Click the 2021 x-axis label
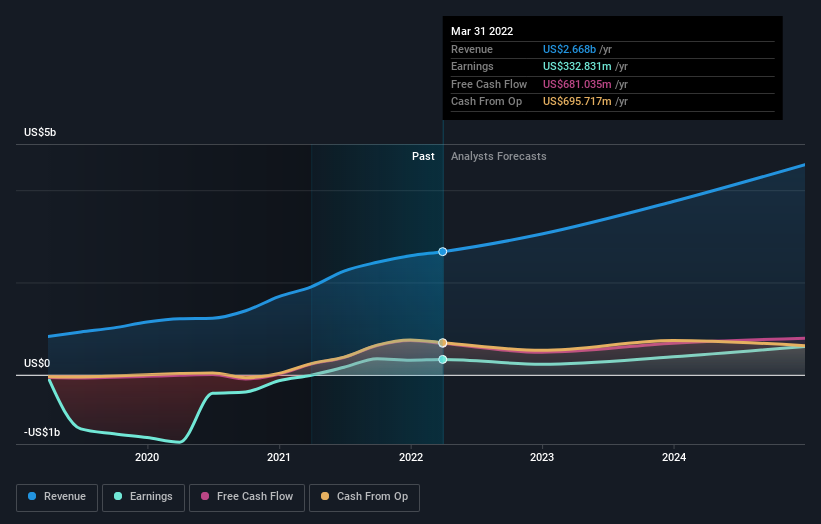The image size is (821, 524). click(x=279, y=458)
